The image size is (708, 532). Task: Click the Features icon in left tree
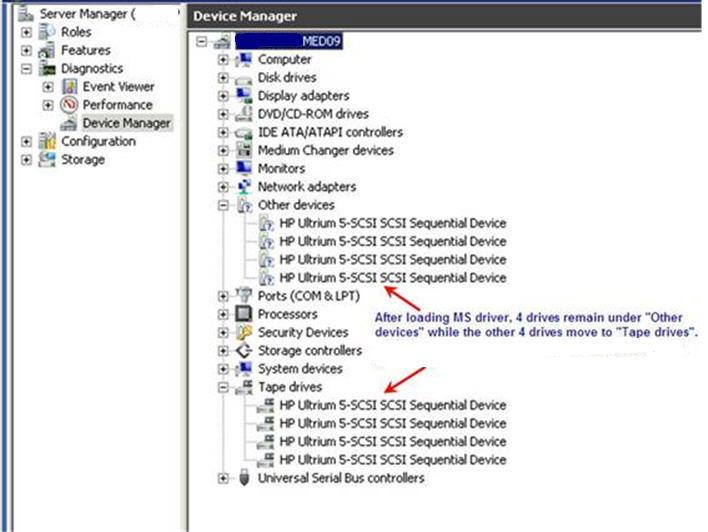pos(47,50)
